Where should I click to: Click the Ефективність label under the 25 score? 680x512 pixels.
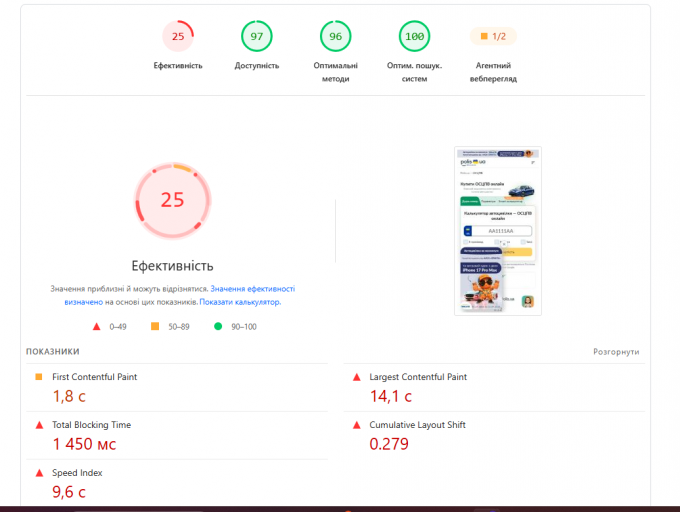tap(178, 65)
